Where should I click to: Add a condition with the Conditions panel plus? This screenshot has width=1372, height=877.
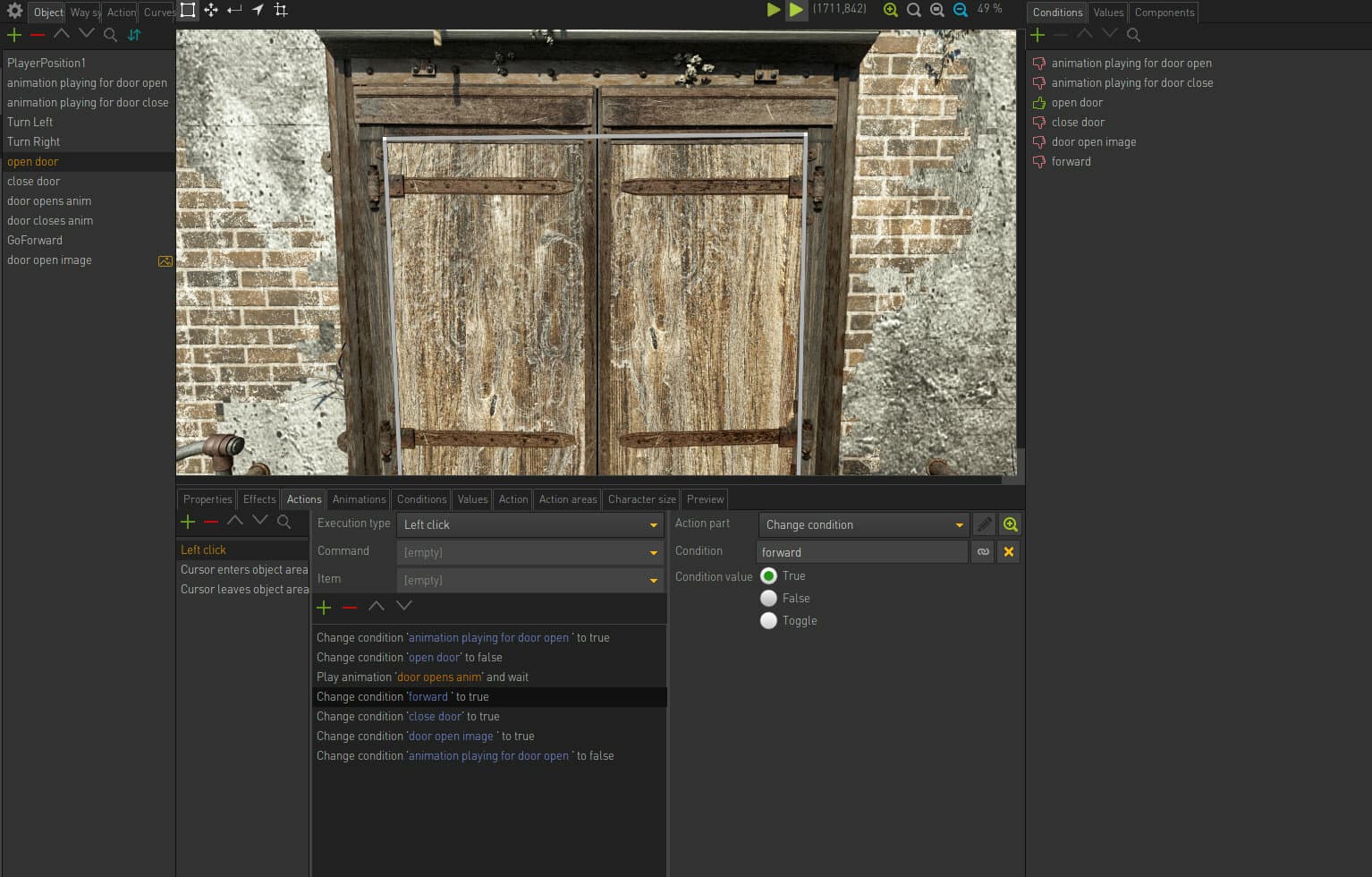point(1037,35)
